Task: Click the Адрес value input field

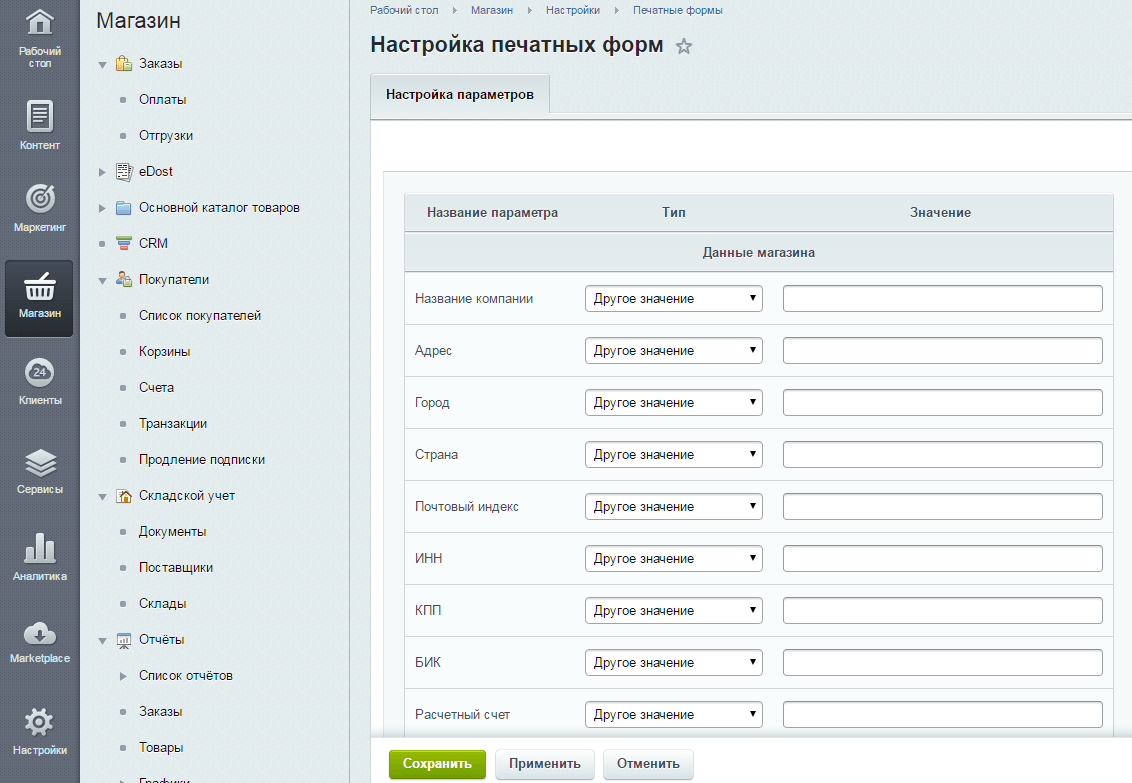Action: point(942,351)
